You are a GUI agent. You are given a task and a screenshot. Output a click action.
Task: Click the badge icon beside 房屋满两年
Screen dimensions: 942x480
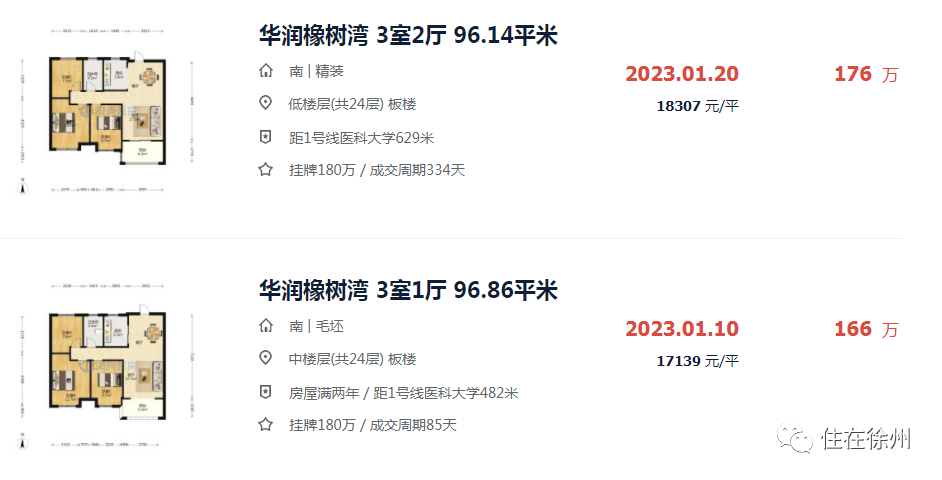(266, 392)
